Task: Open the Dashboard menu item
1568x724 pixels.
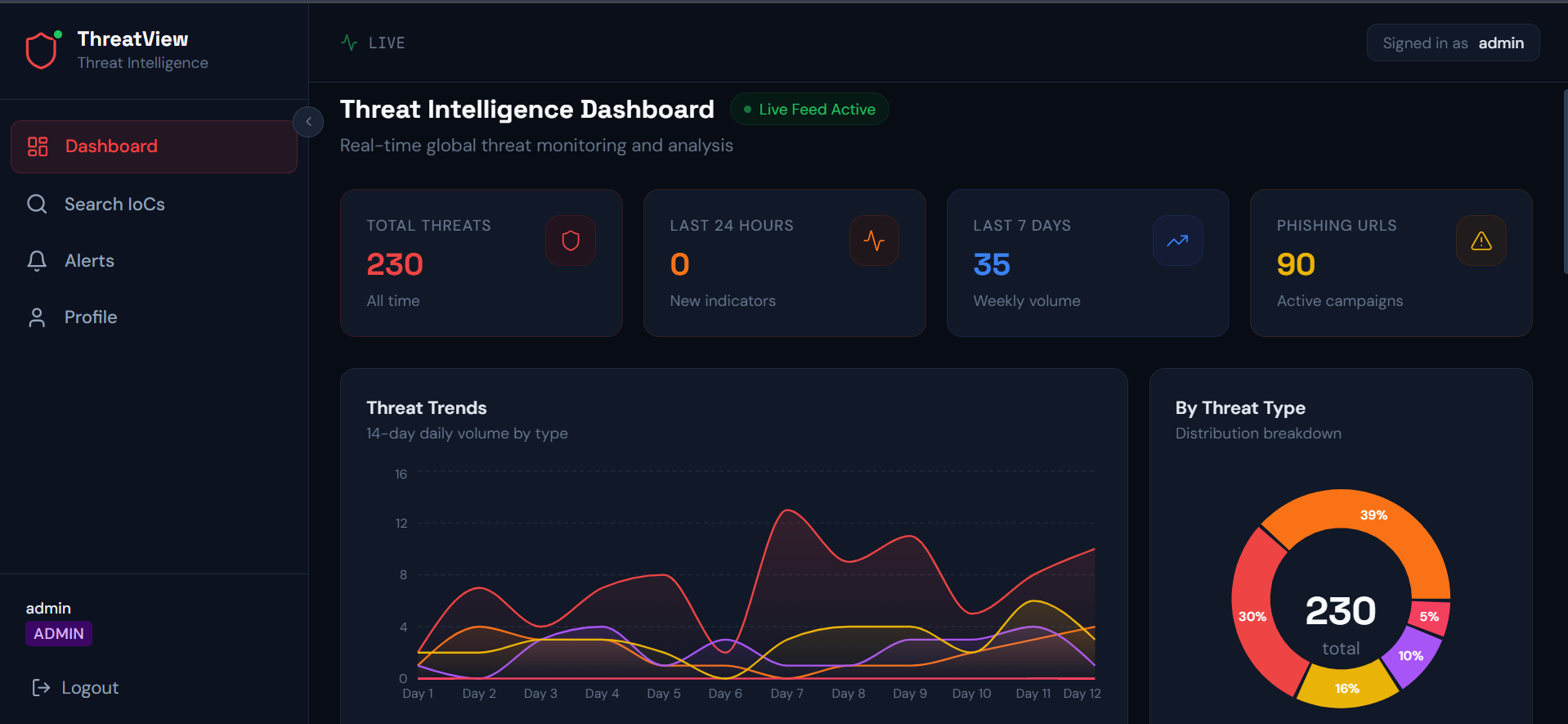Action: (154, 146)
